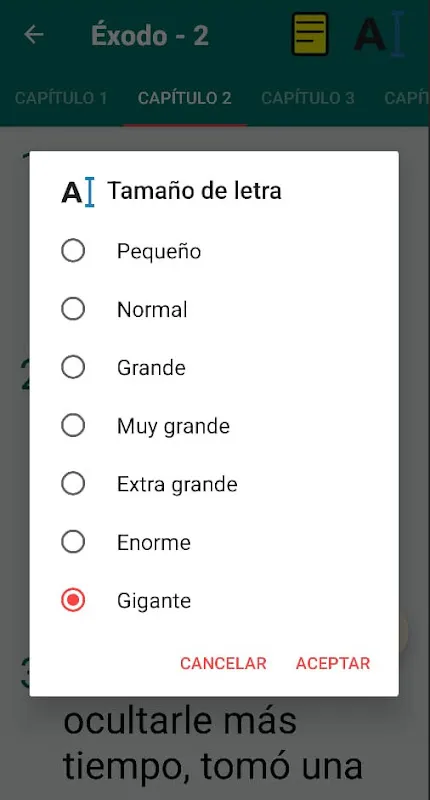Choose the Grande radio option
This screenshot has height=800, width=430.
click(x=73, y=367)
